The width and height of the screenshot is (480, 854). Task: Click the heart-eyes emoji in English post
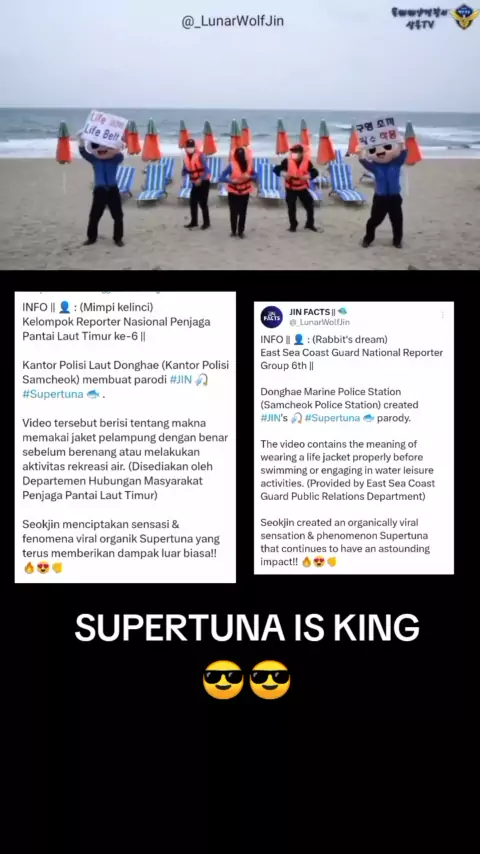[319, 562]
